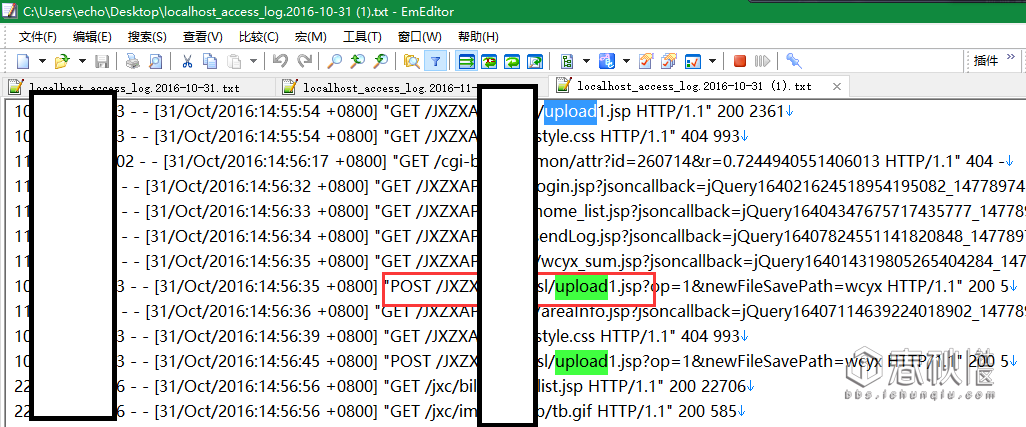This screenshot has height=427, width=1026.
Task: Open the 窗口(W) menu
Action: click(x=419, y=37)
